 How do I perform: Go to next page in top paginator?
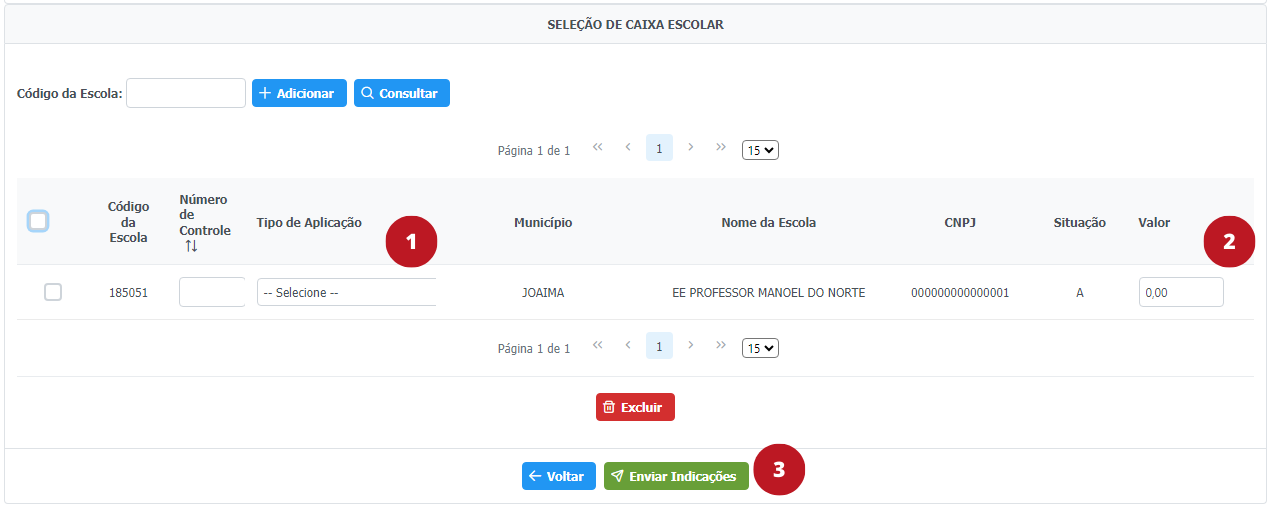tap(690, 147)
